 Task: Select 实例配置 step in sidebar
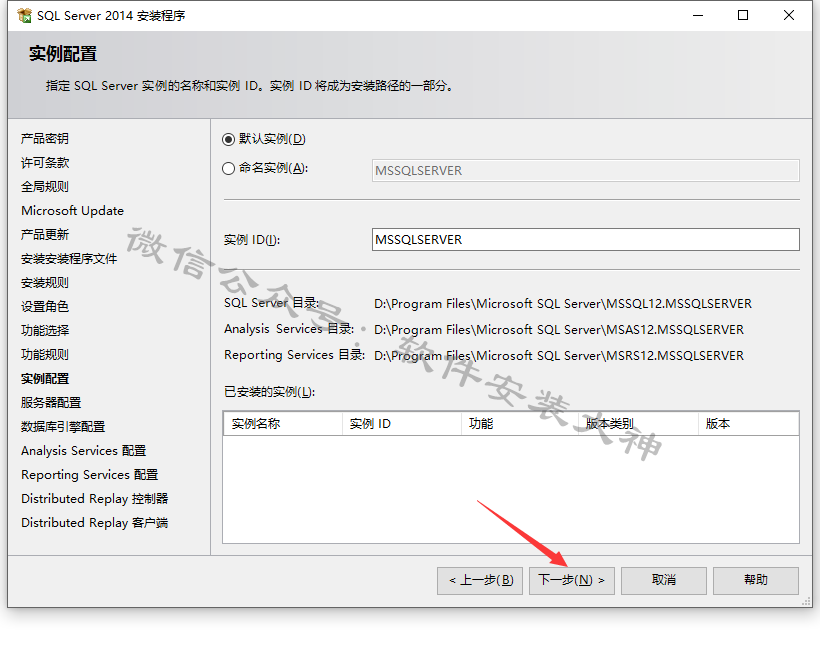45,379
